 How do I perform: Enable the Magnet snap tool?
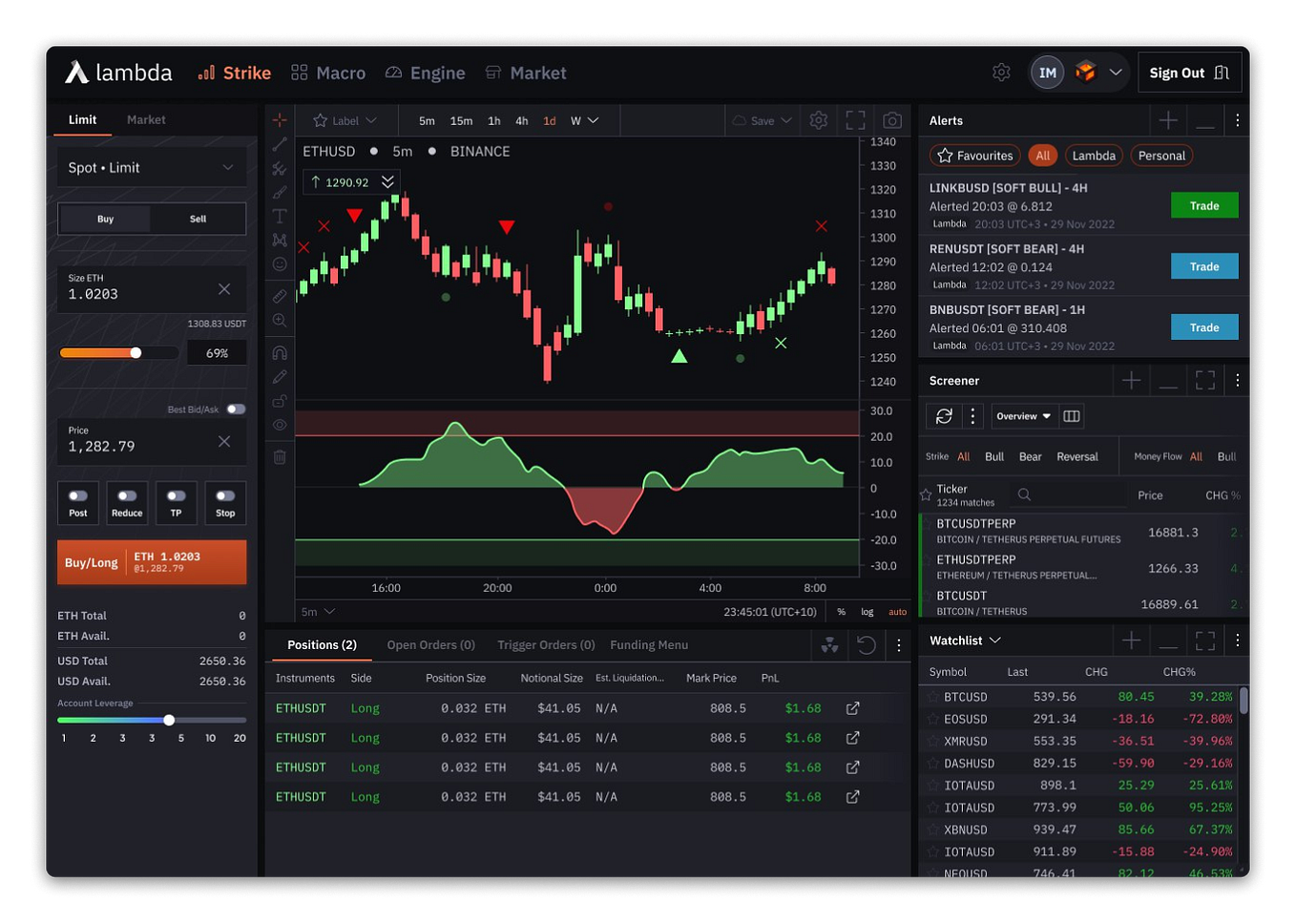(280, 351)
